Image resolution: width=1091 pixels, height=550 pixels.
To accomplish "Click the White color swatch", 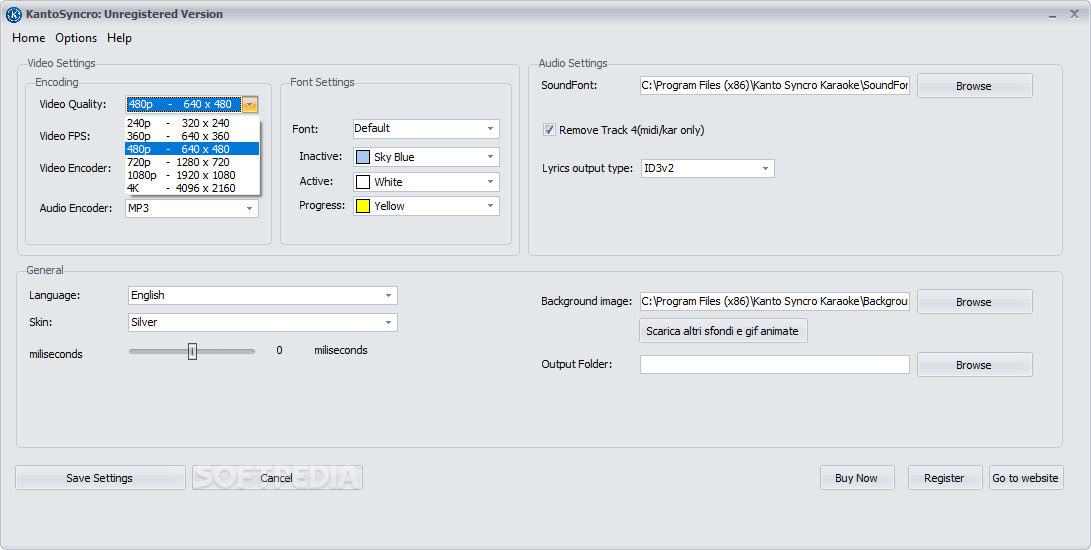I will pyautogui.click(x=363, y=182).
